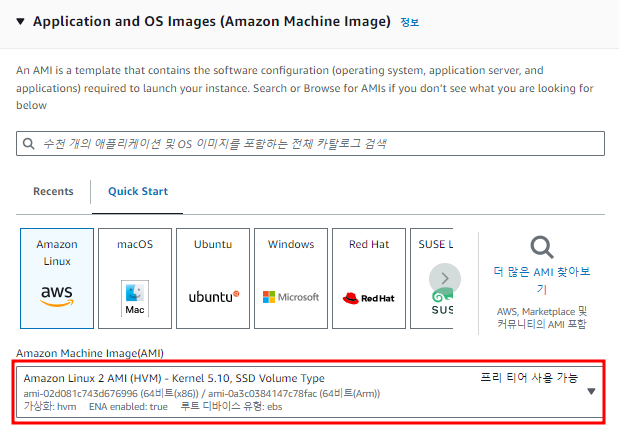619x433 pixels.
Task: Click the 프리 티어 사용 가능 label
Action: coord(529,378)
